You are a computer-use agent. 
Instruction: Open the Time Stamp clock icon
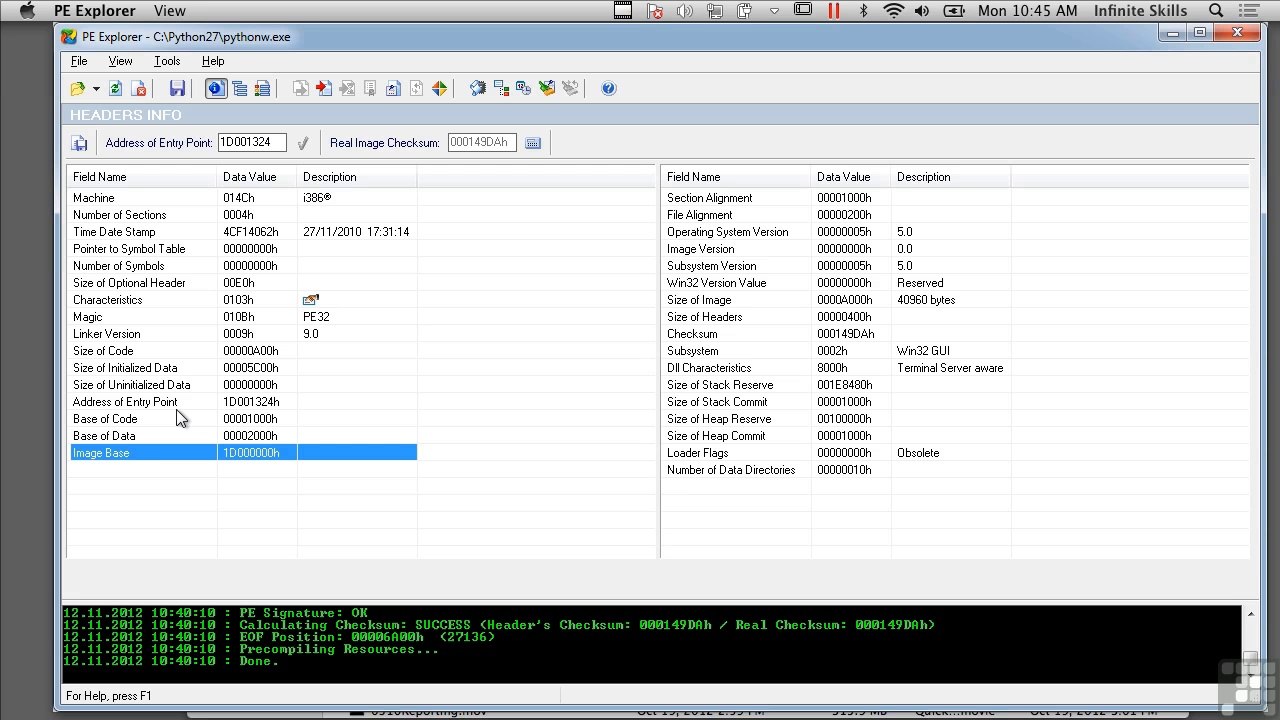[x=524, y=89]
